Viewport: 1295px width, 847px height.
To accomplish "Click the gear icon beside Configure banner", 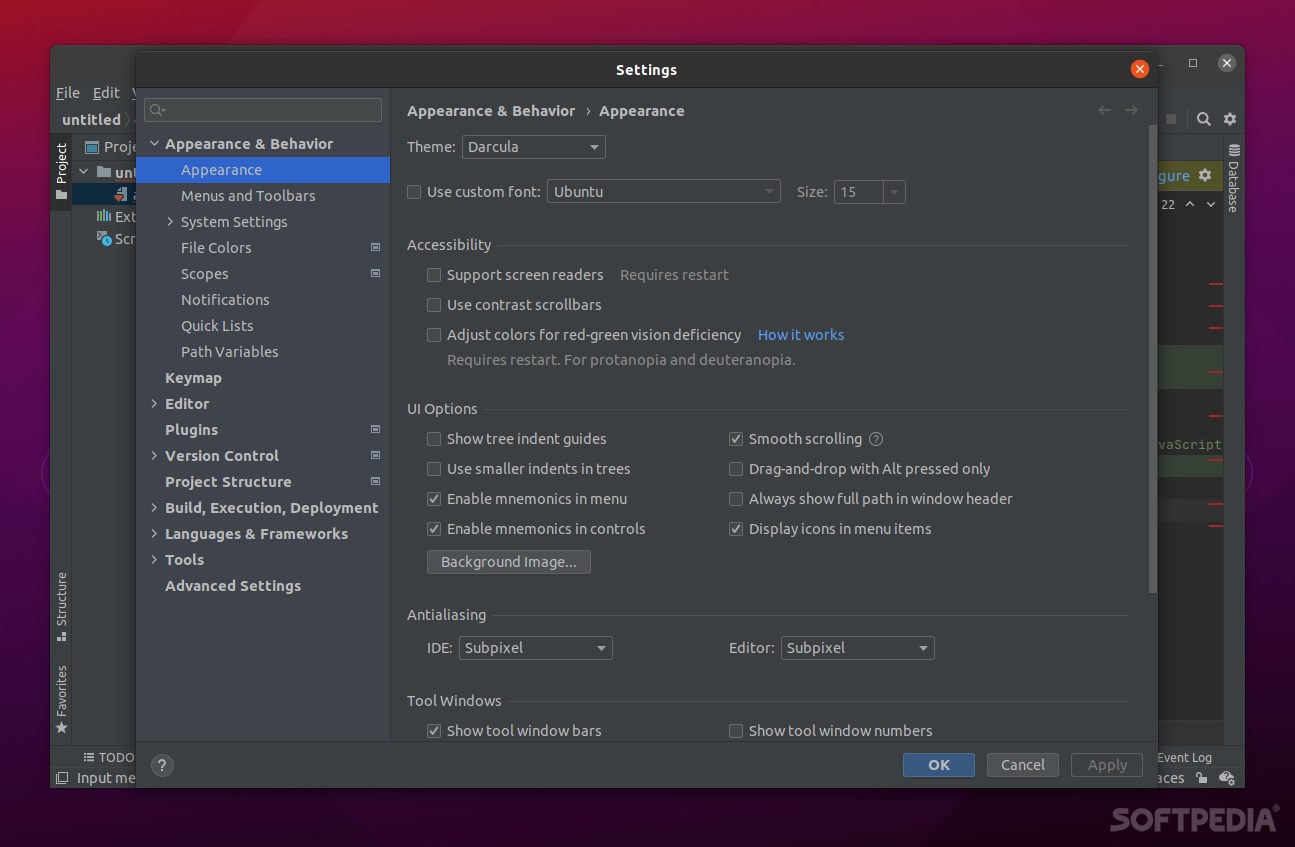I will [x=1205, y=175].
